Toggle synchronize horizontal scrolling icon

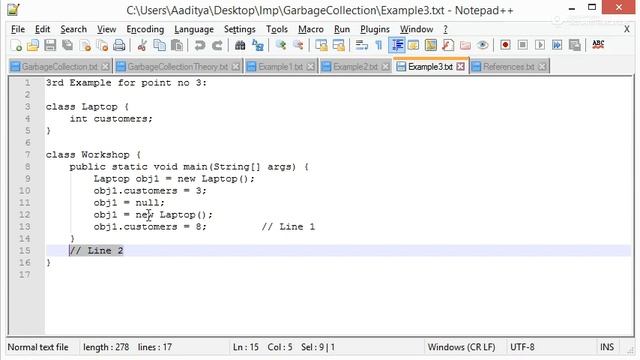(x=339, y=45)
